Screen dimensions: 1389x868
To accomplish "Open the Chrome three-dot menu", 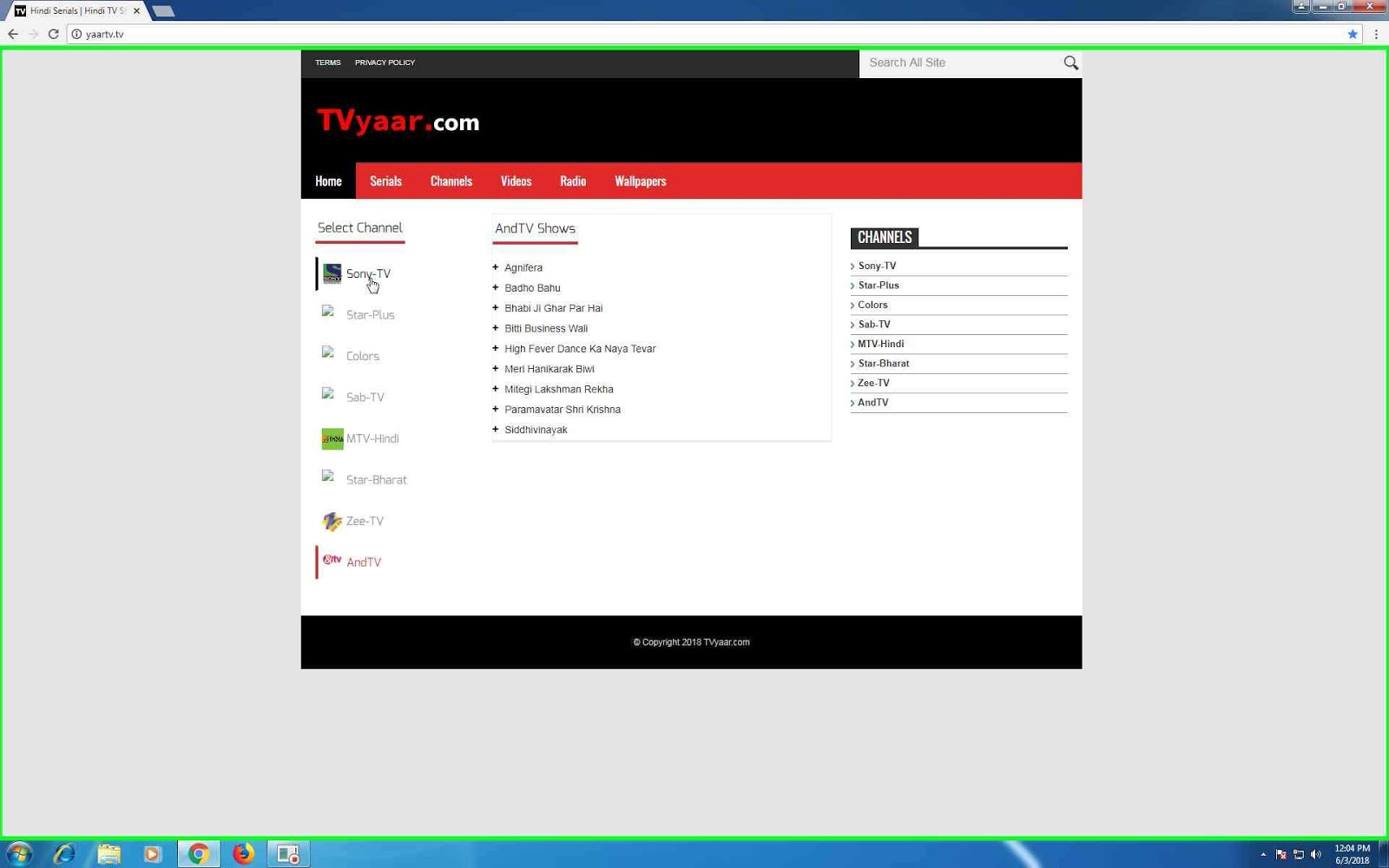I will pyautogui.click(x=1376, y=34).
